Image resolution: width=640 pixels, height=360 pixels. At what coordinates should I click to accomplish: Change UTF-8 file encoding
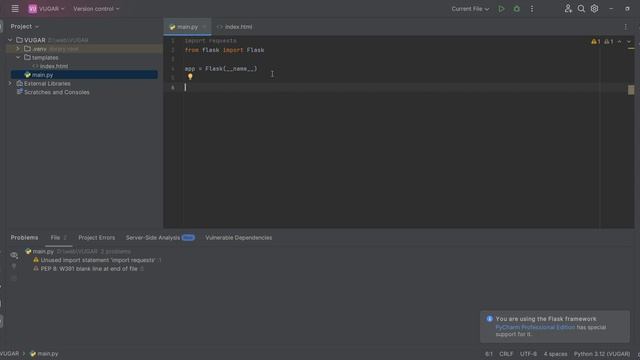[528, 354]
